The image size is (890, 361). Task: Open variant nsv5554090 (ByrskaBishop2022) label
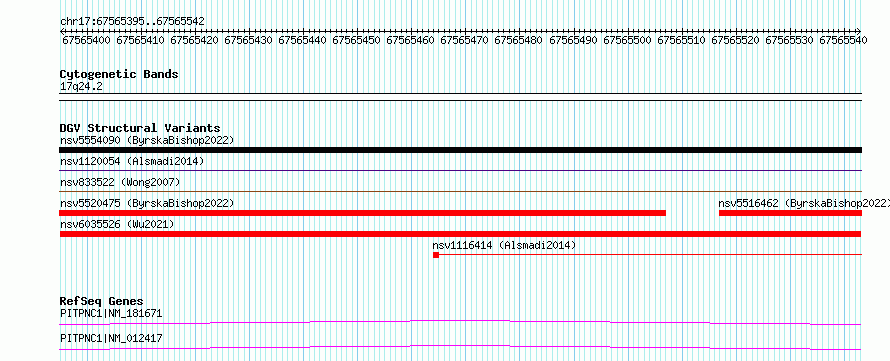(x=147, y=140)
